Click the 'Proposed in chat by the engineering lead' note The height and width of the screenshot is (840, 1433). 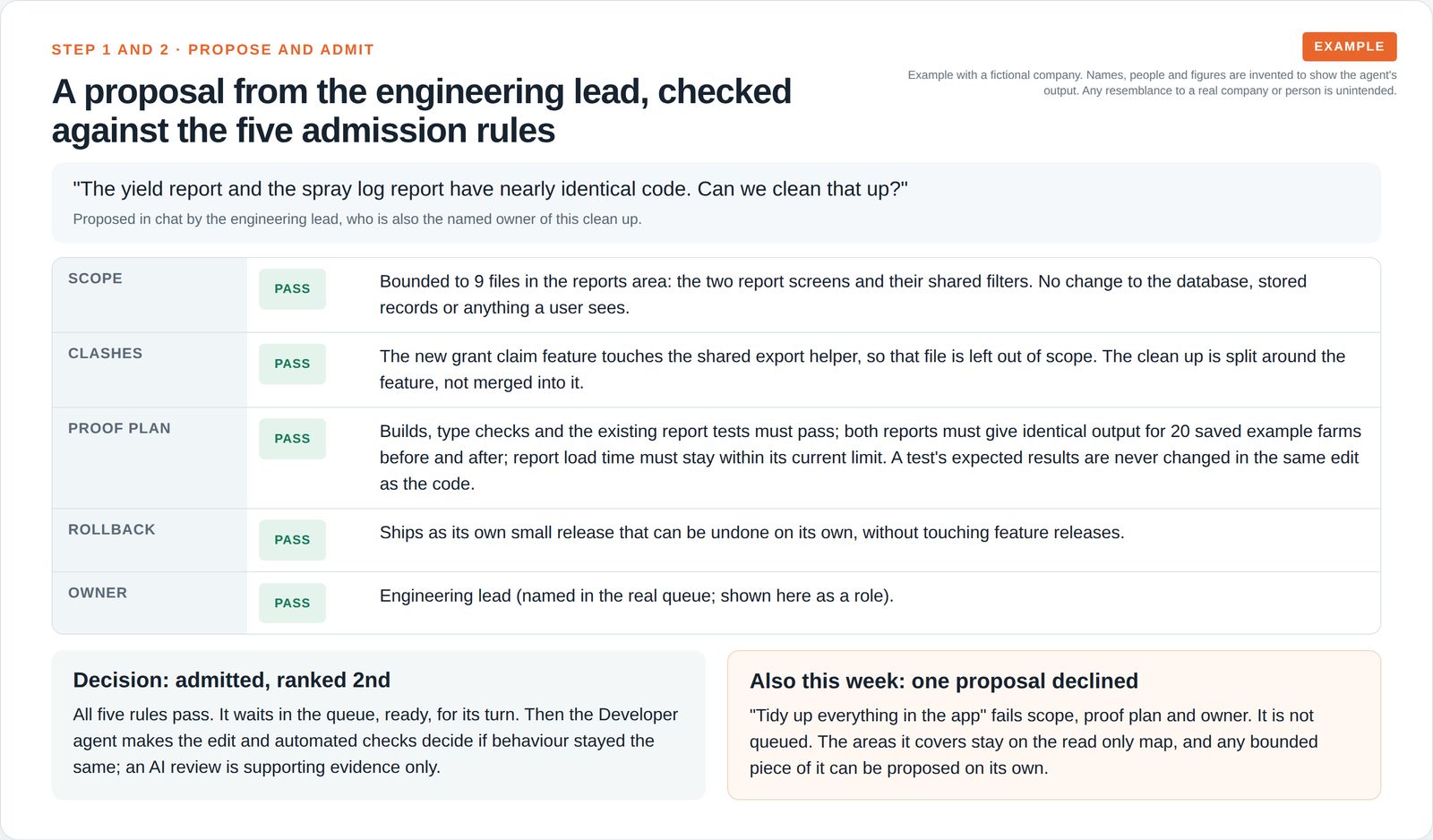tap(357, 219)
